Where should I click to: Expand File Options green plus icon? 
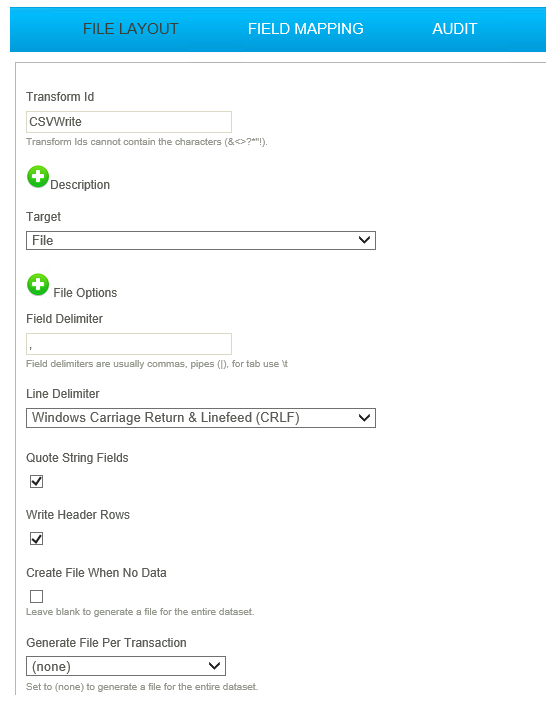[x=38, y=284]
